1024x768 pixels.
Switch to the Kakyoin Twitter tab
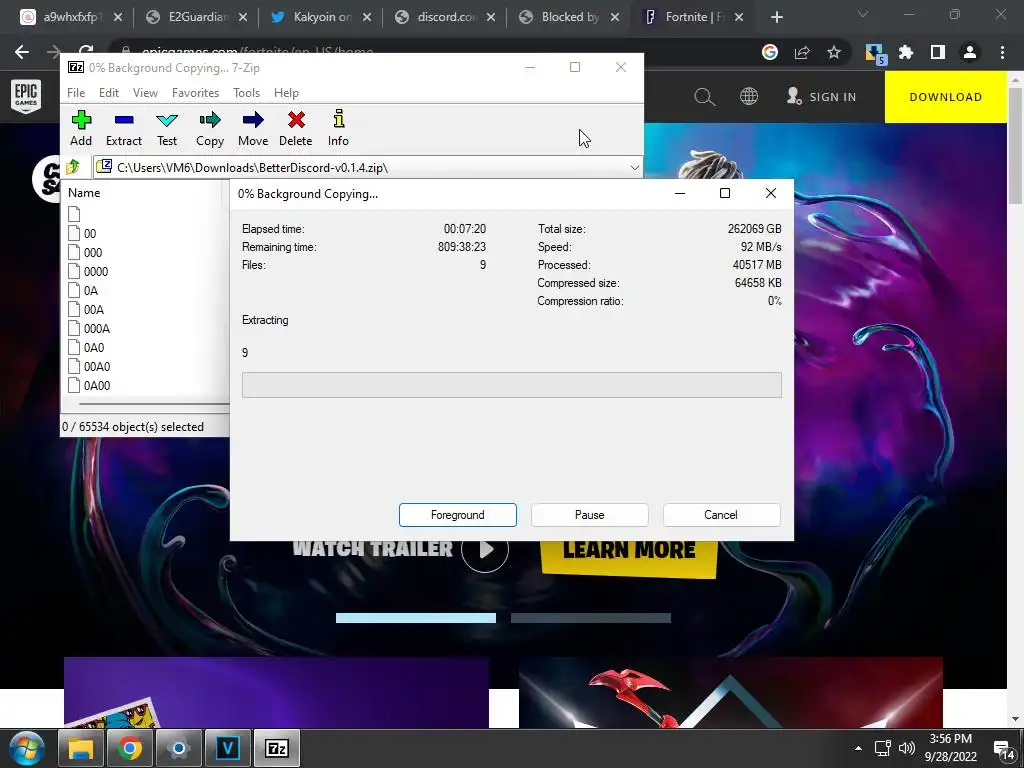coord(322,17)
